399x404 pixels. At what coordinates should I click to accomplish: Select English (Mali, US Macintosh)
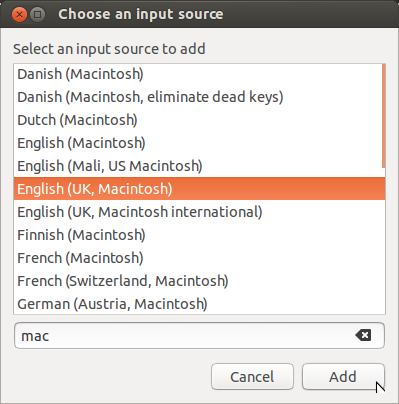tap(199, 166)
